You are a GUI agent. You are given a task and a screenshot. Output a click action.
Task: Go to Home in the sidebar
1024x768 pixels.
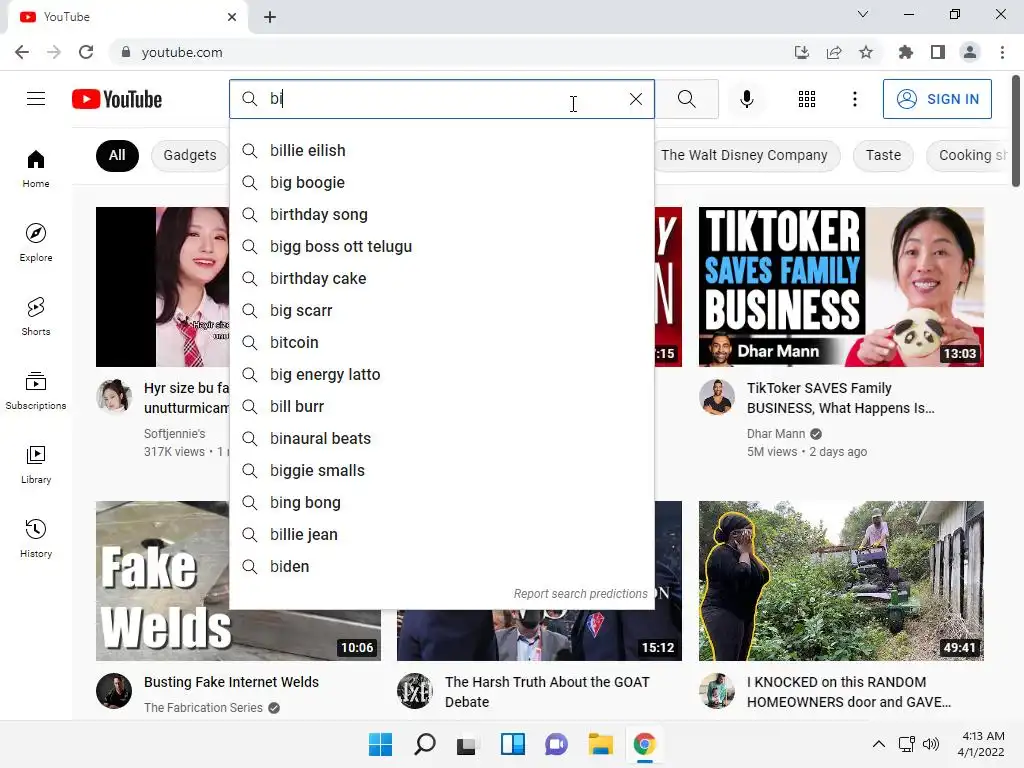[x=36, y=169]
